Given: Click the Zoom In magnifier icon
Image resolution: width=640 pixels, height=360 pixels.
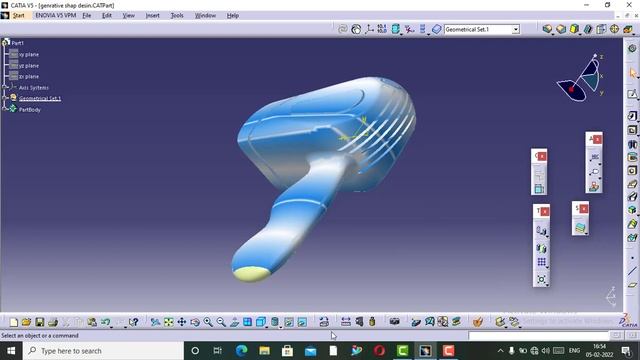Looking at the screenshot, I should pyautogui.click(x=208, y=322).
